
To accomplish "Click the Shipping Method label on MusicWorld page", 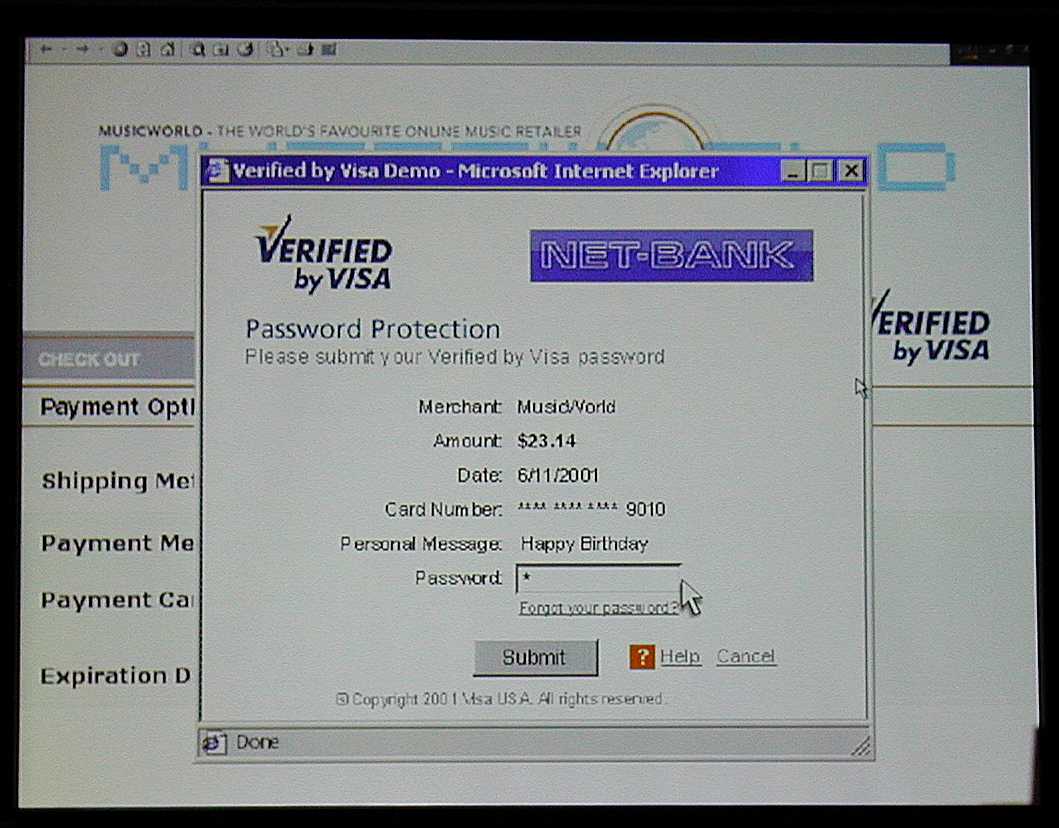I will pyautogui.click(x=118, y=481).
